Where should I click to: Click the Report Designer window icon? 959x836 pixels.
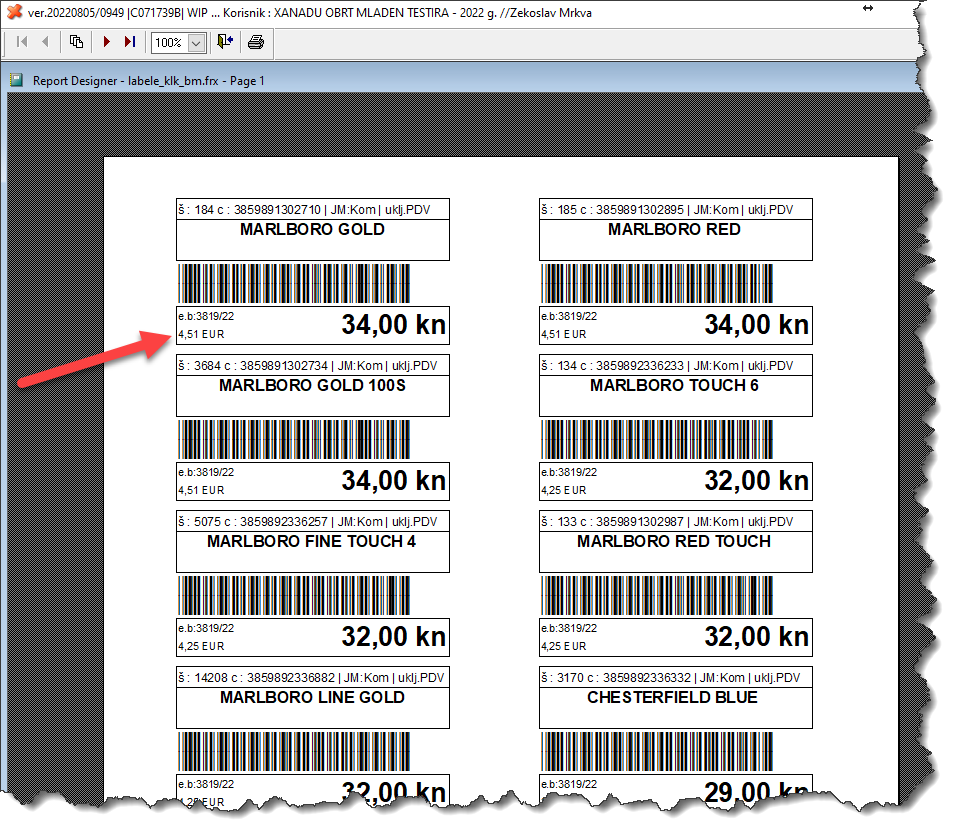coord(16,80)
